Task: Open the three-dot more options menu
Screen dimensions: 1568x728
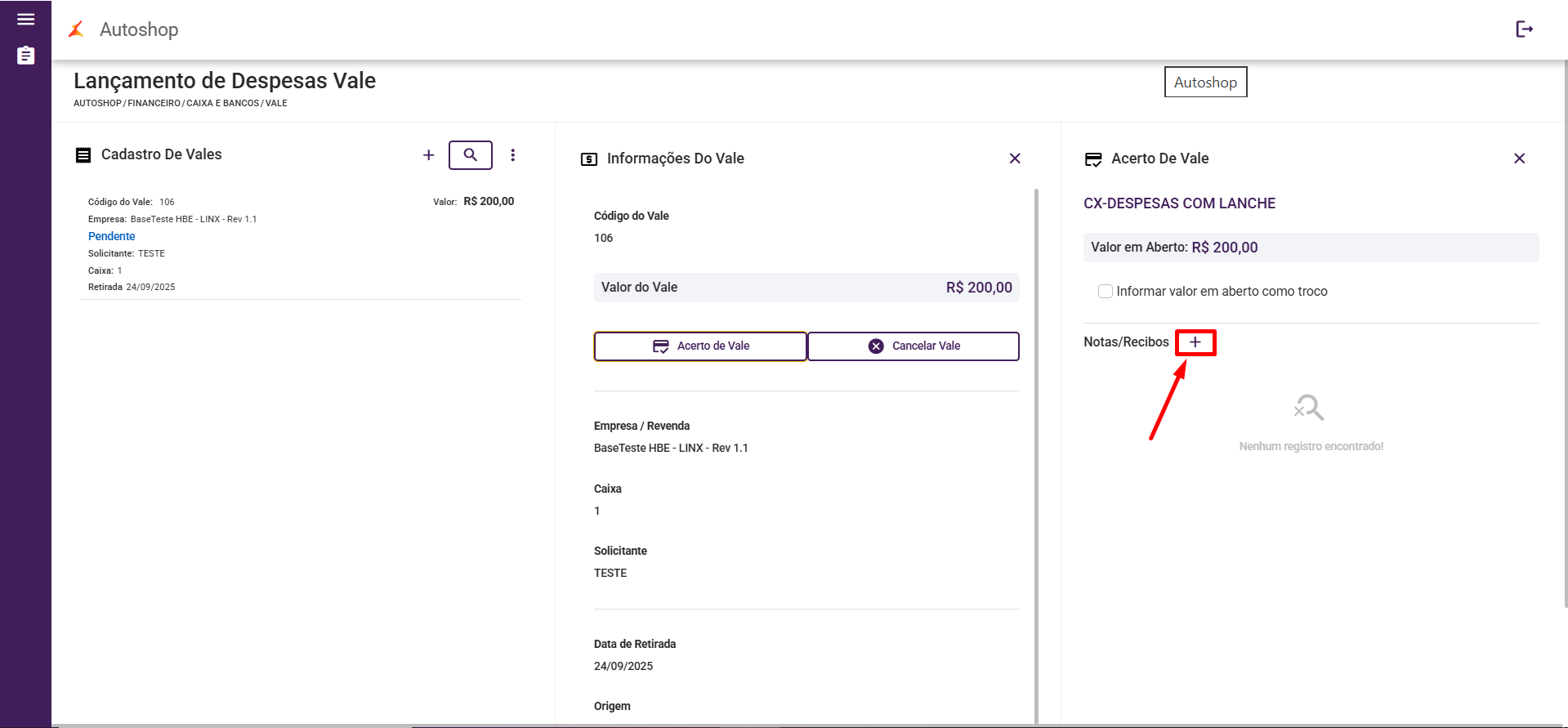Action: (513, 155)
